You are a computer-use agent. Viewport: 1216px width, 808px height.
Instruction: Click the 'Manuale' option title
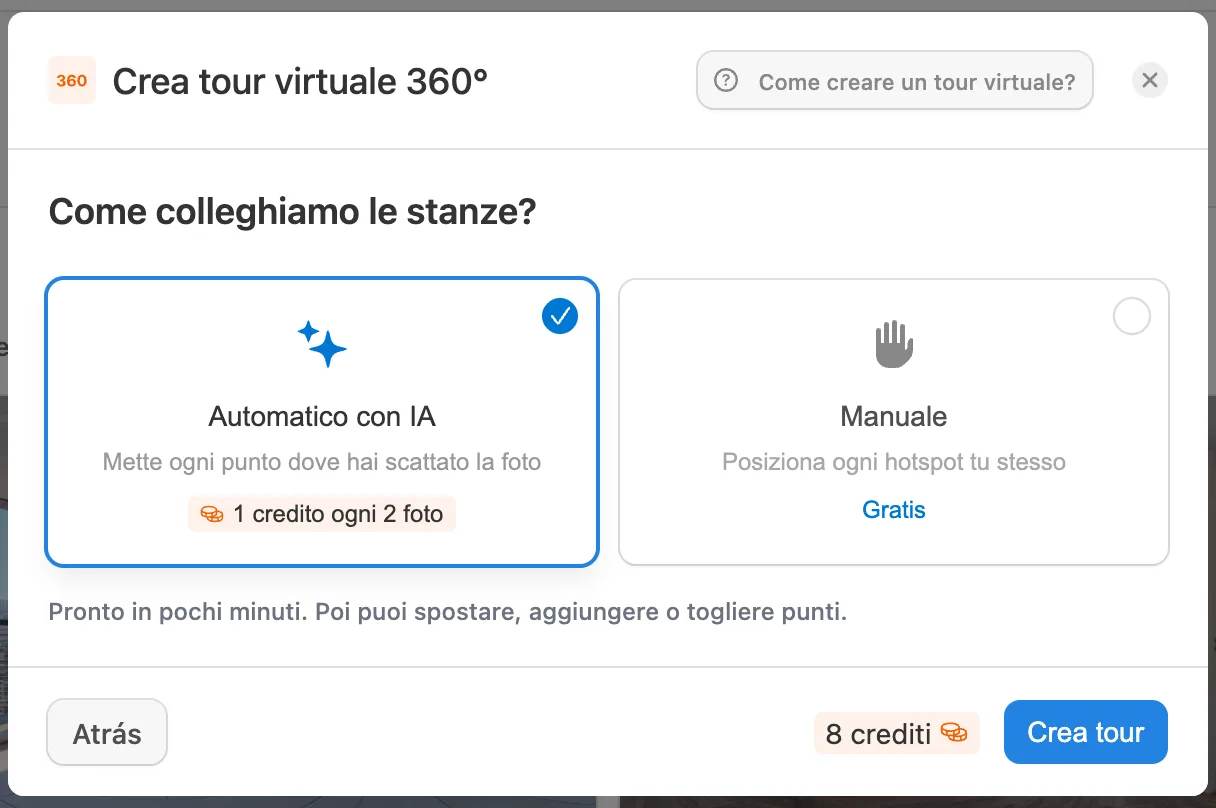click(894, 416)
